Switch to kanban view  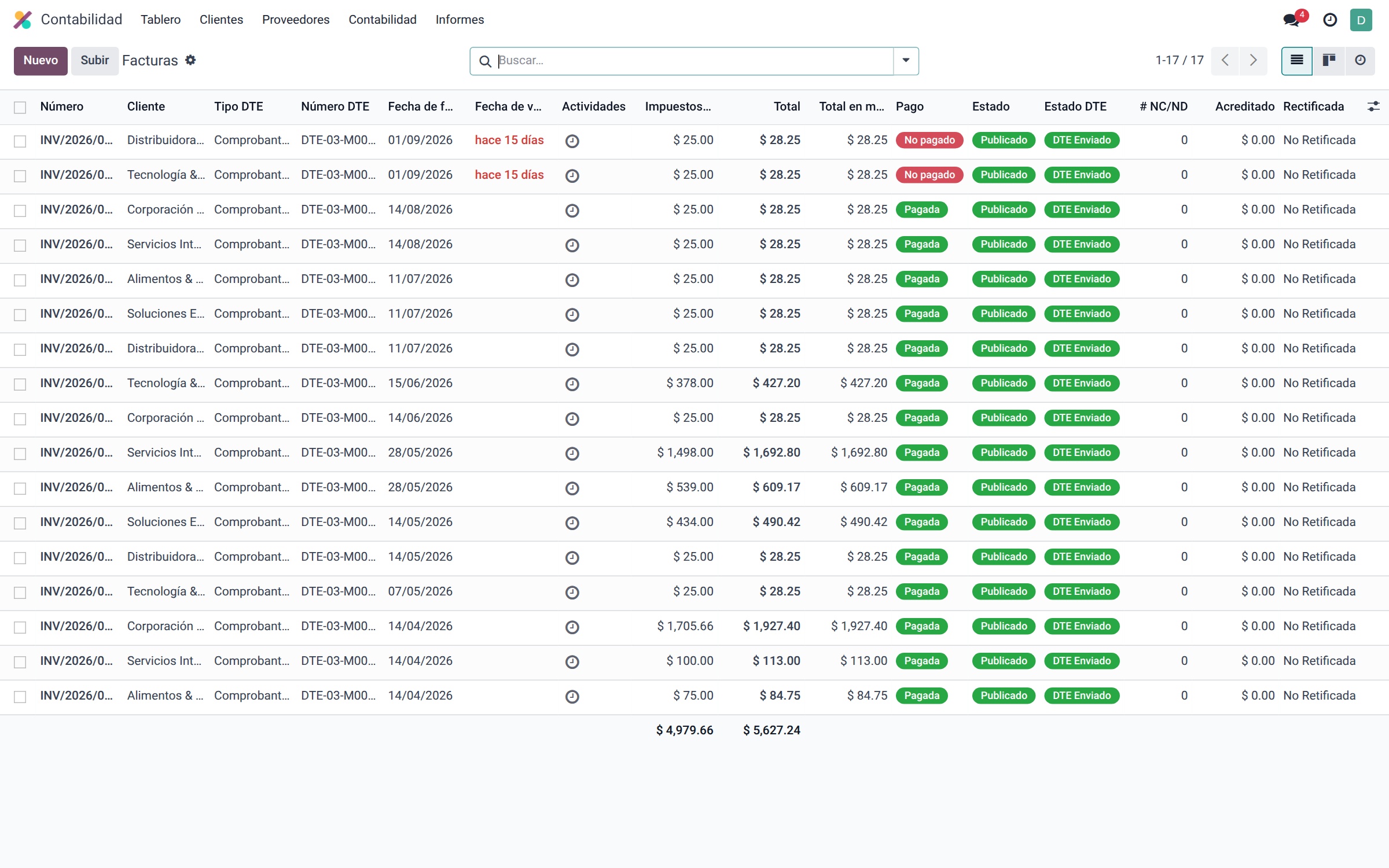pos(1329,60)
